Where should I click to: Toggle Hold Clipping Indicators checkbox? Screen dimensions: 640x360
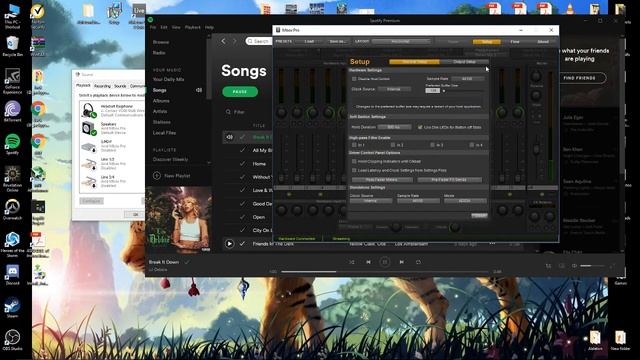(354, 162)
